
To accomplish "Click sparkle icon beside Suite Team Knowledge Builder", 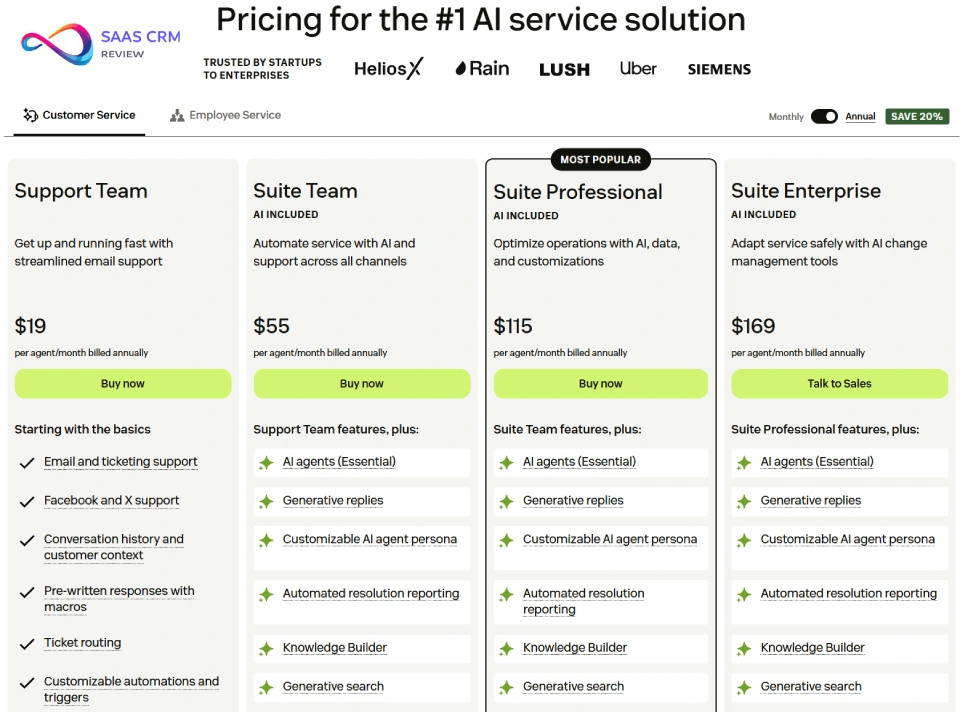I will tap(266, 648).
